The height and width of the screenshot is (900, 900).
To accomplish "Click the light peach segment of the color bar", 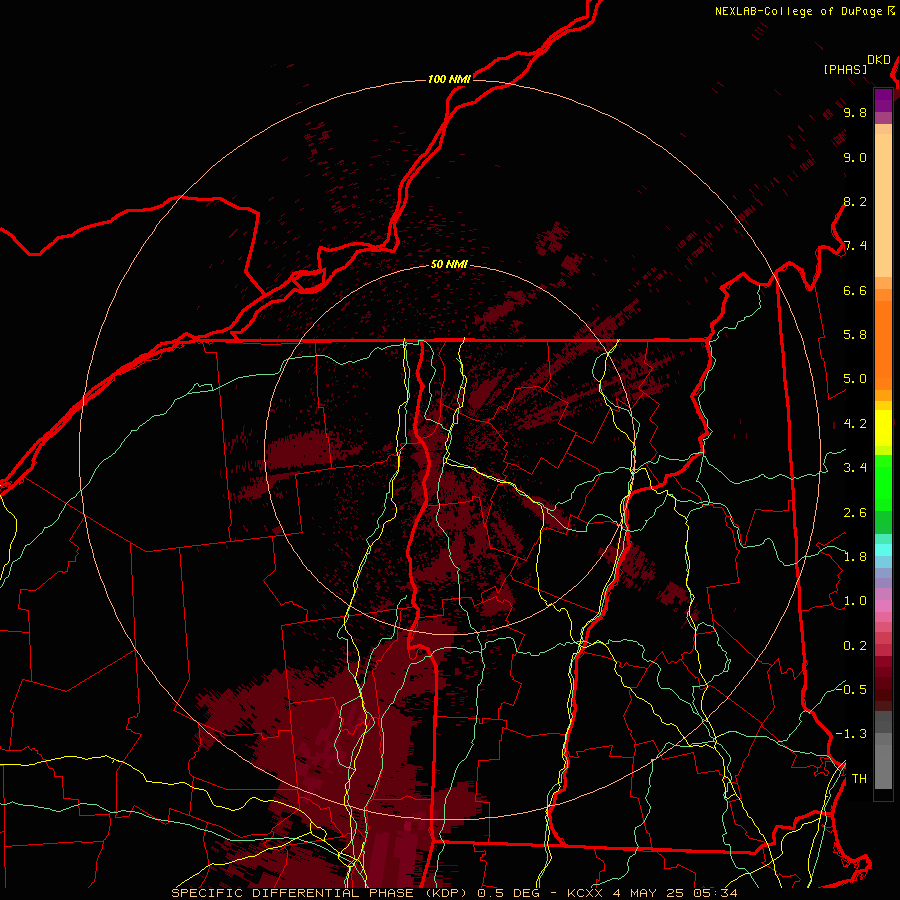I will tap(883, 205).
